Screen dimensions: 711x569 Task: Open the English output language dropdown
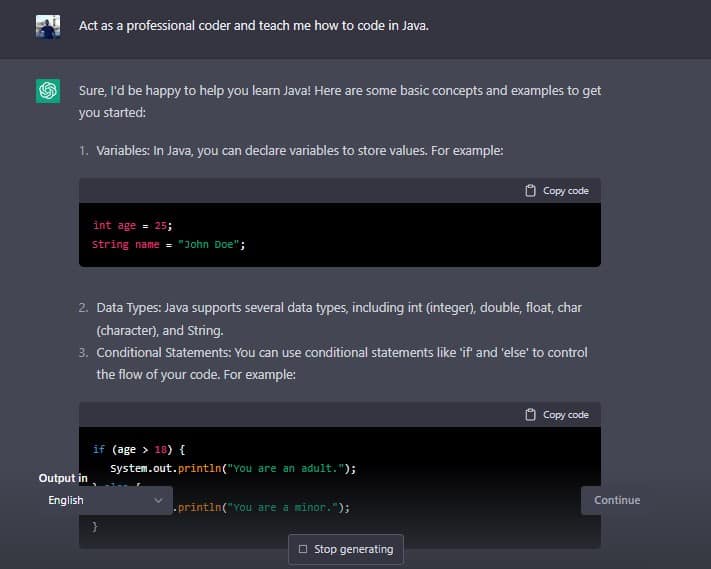pos(104,500)
